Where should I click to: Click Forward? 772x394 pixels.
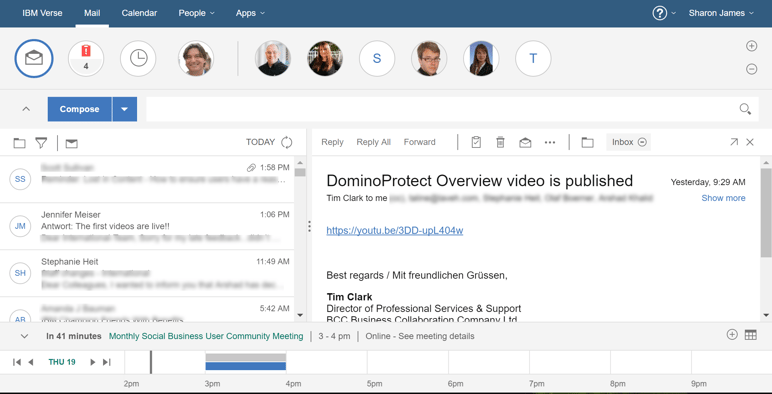pyautogui.click(x=419, y=142)
